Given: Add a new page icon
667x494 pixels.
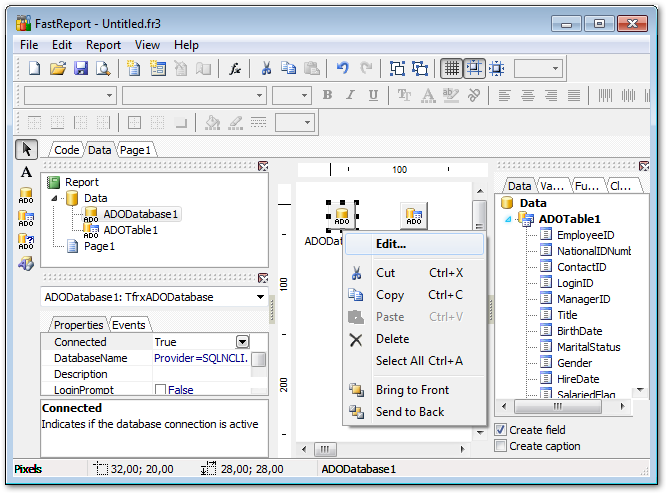Looking at the screenshot, I should pos(134,68).
